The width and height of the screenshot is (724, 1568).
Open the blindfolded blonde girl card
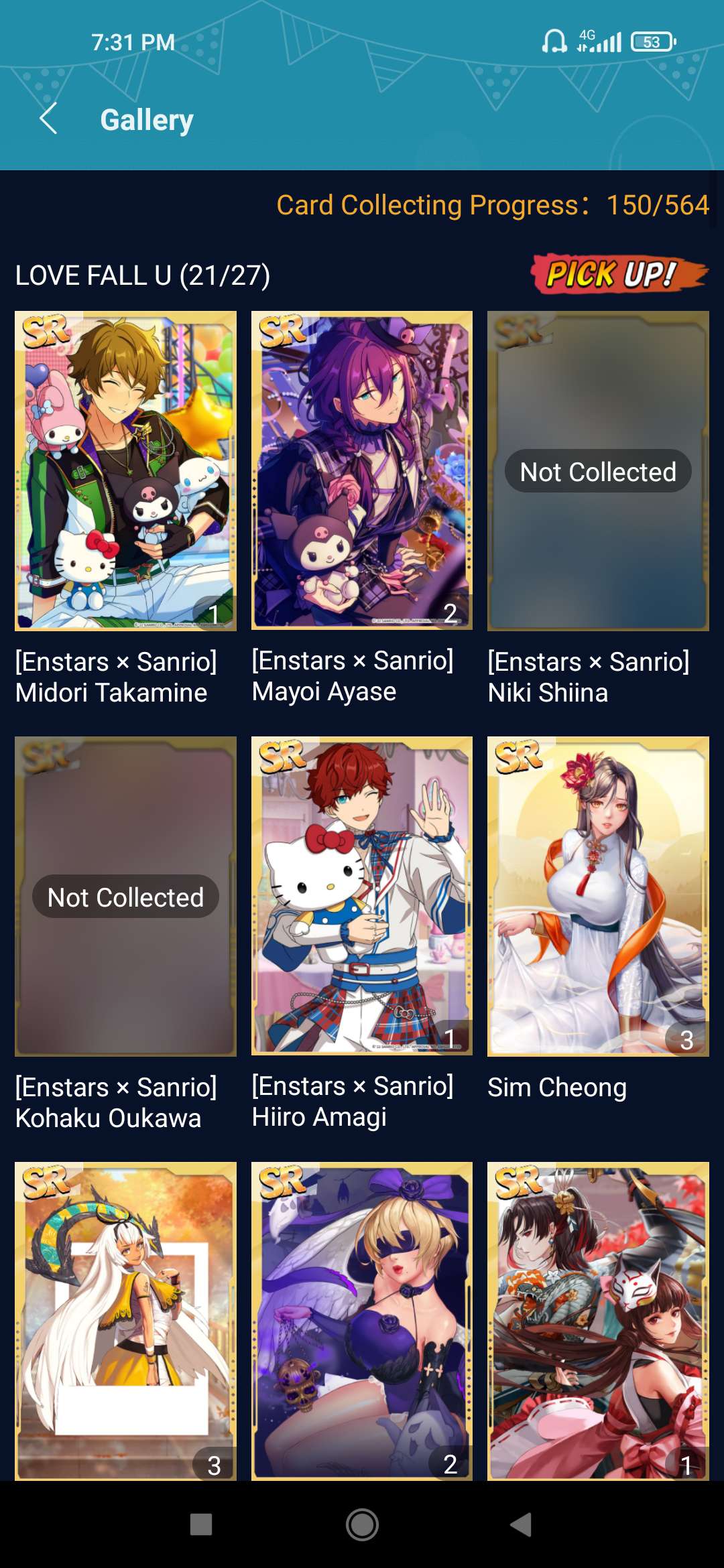[x=362, y=1321]
